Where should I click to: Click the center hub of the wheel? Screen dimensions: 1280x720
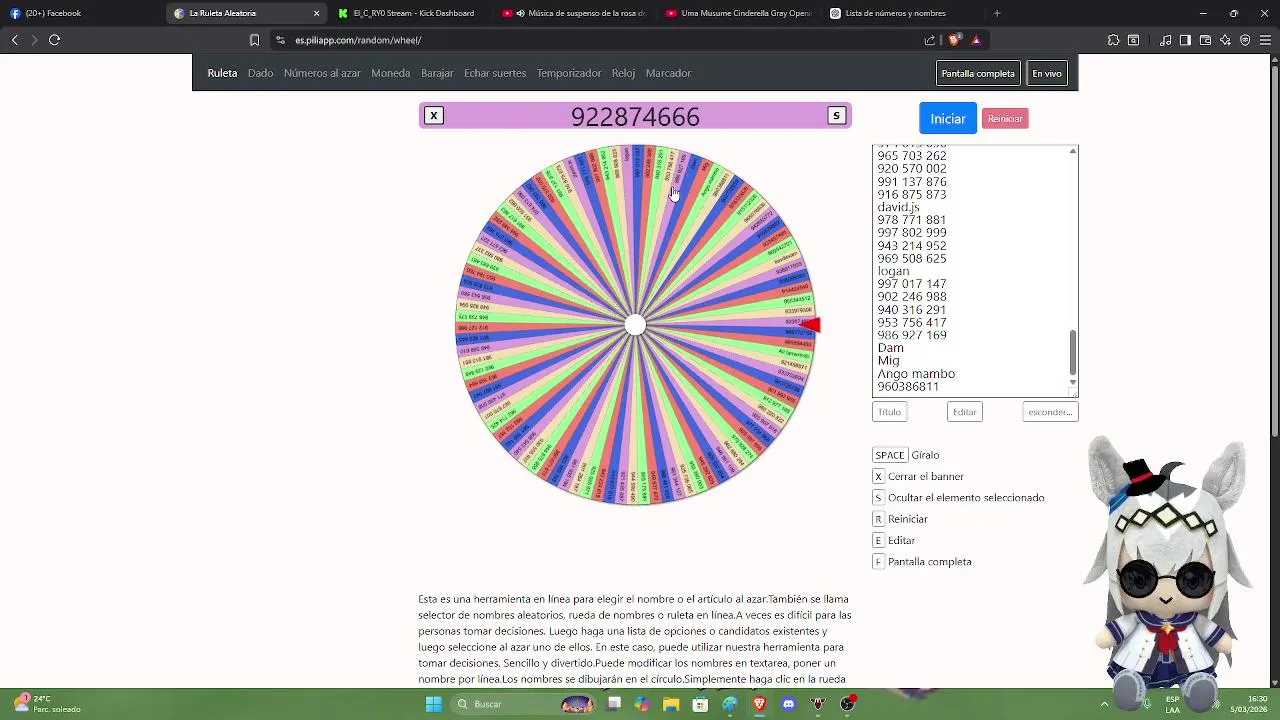pos(635,325)
